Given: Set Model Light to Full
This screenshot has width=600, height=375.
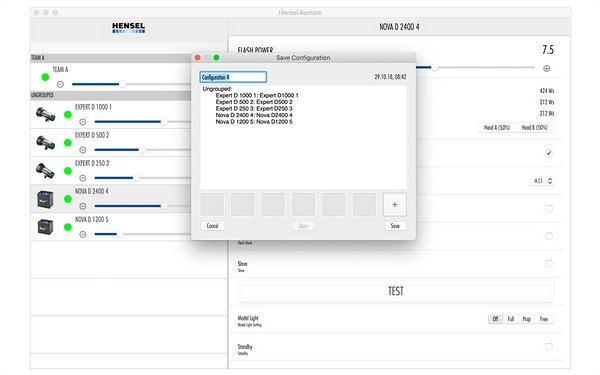Looking at the screenshot, I should click(x=511, y=319).
